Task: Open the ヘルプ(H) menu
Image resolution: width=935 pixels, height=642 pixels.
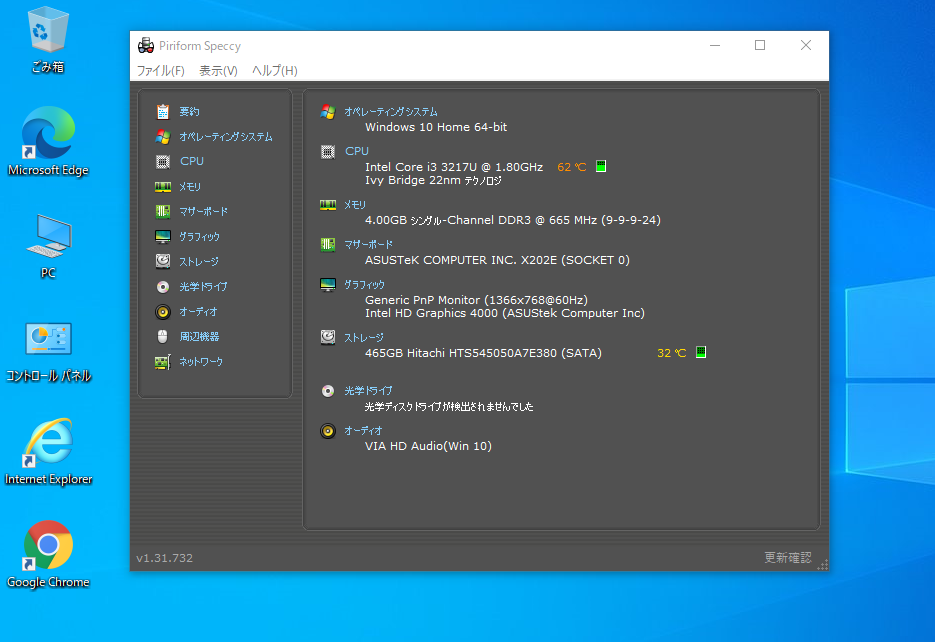Action: coord(274,70)
